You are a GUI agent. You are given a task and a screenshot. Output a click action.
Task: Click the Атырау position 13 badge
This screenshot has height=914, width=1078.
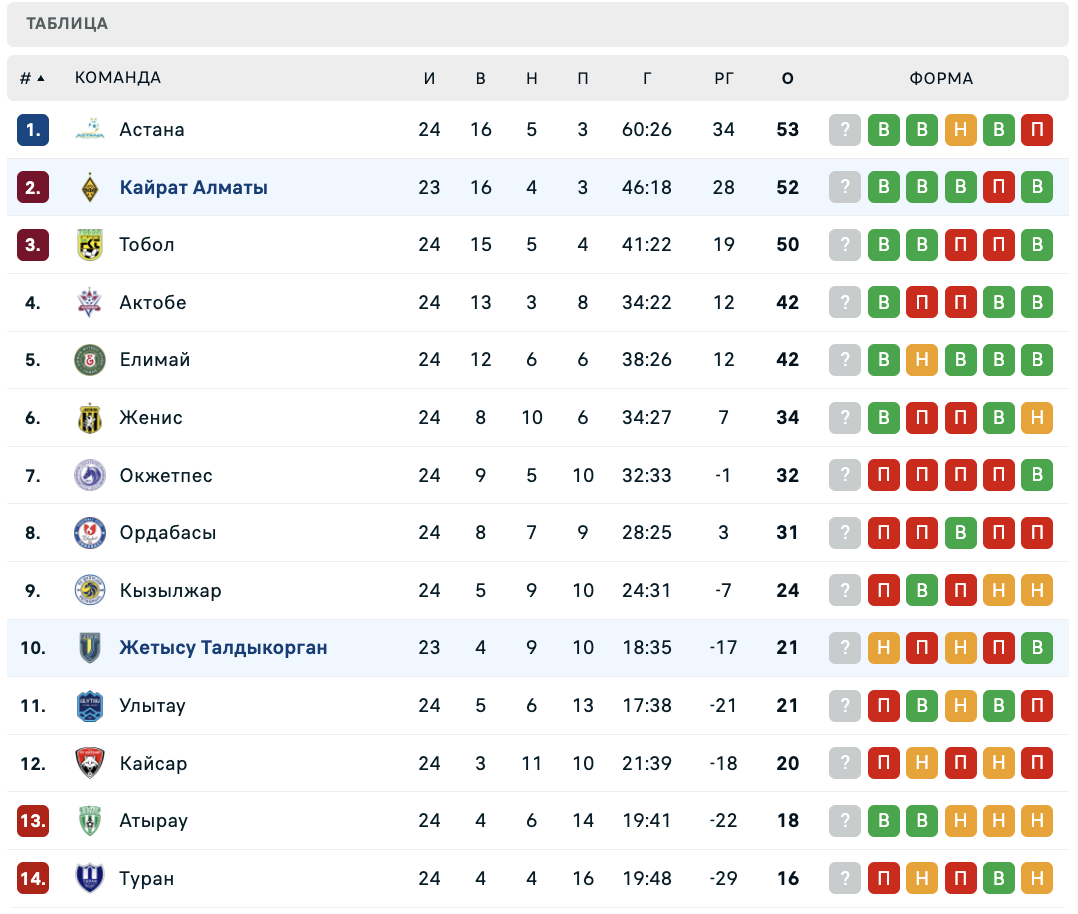pos(33,821)
